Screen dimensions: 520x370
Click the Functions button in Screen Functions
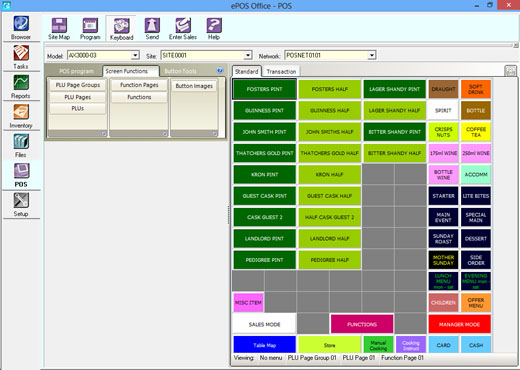139,97
